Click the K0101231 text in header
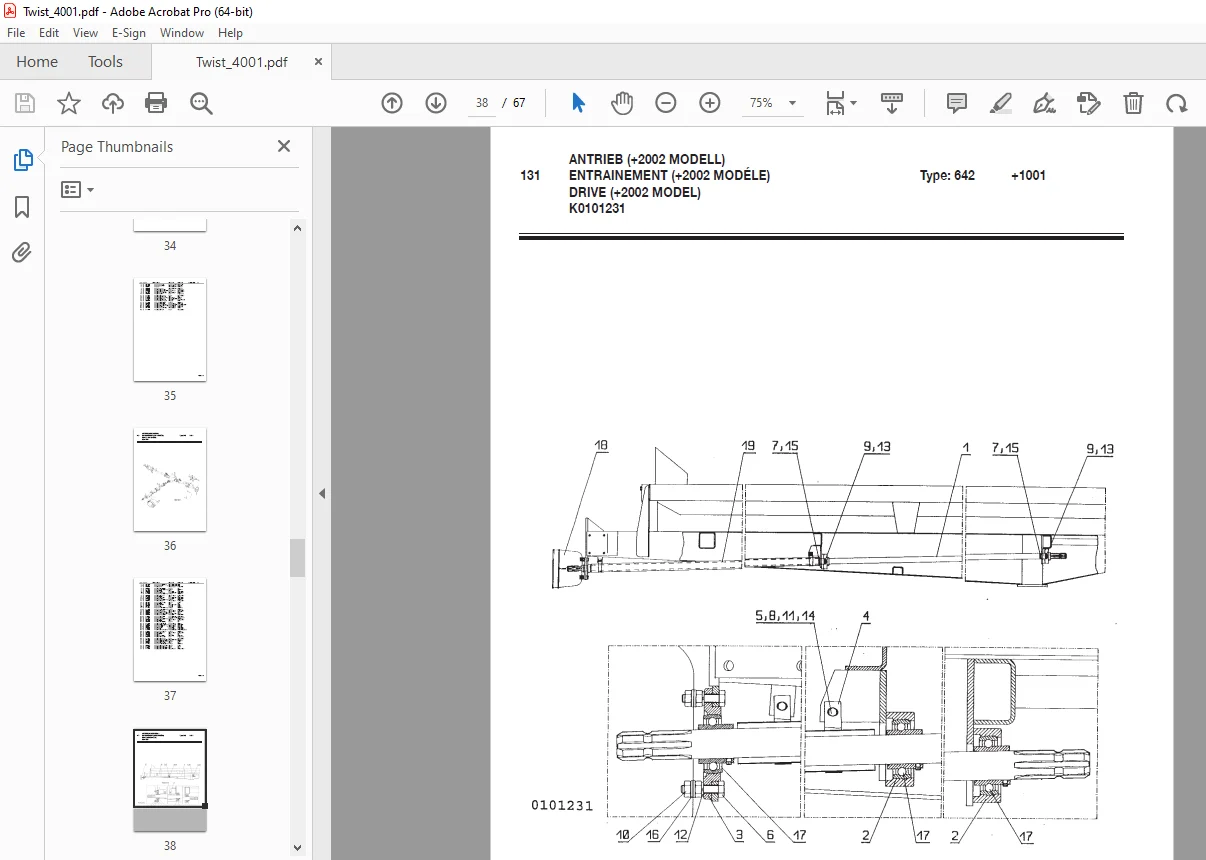 pos(597,209)
